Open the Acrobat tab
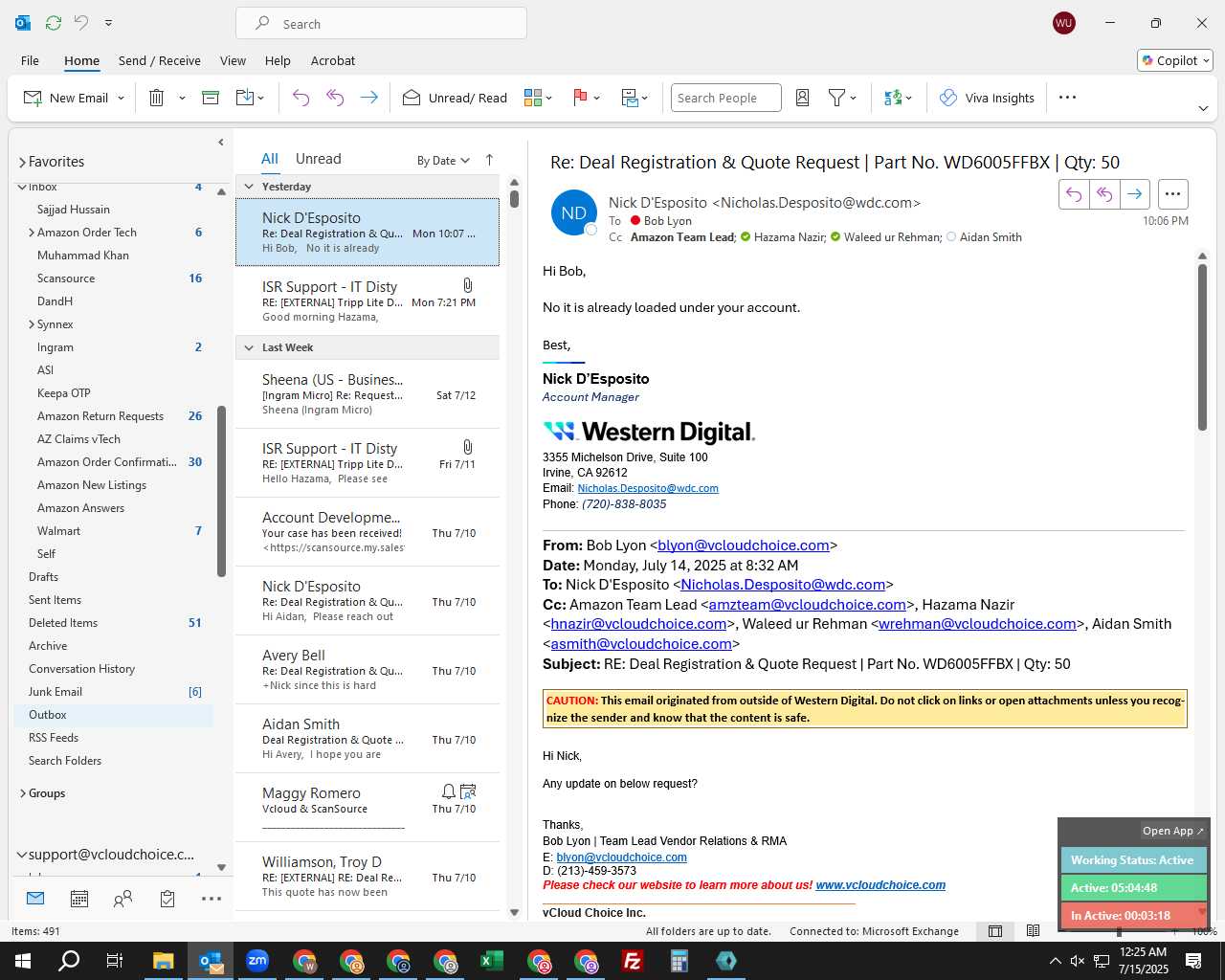Viewport: 1225px width, 980px height. click(333, 60)
